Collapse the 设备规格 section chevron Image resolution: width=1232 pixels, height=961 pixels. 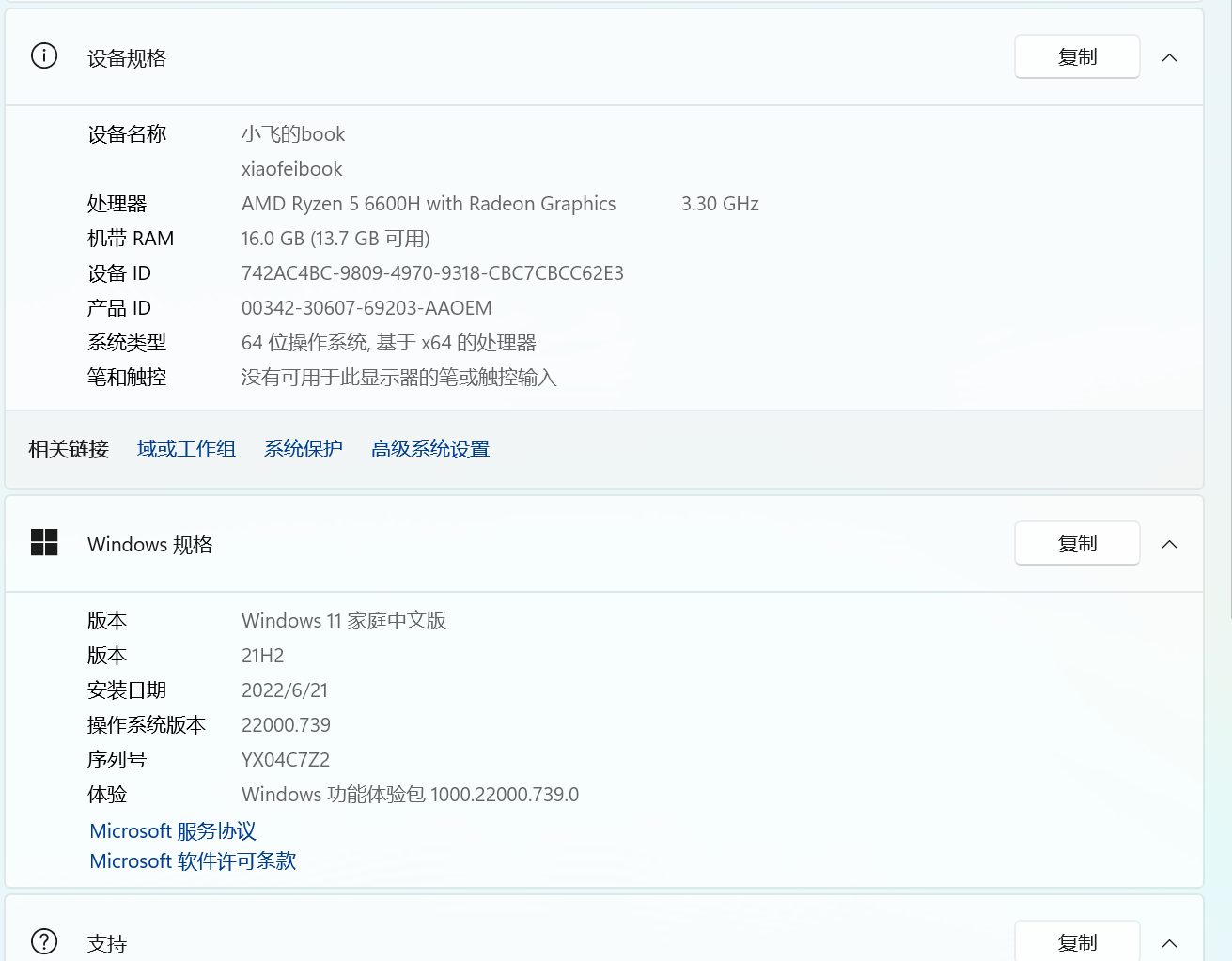pos(1169,58)
